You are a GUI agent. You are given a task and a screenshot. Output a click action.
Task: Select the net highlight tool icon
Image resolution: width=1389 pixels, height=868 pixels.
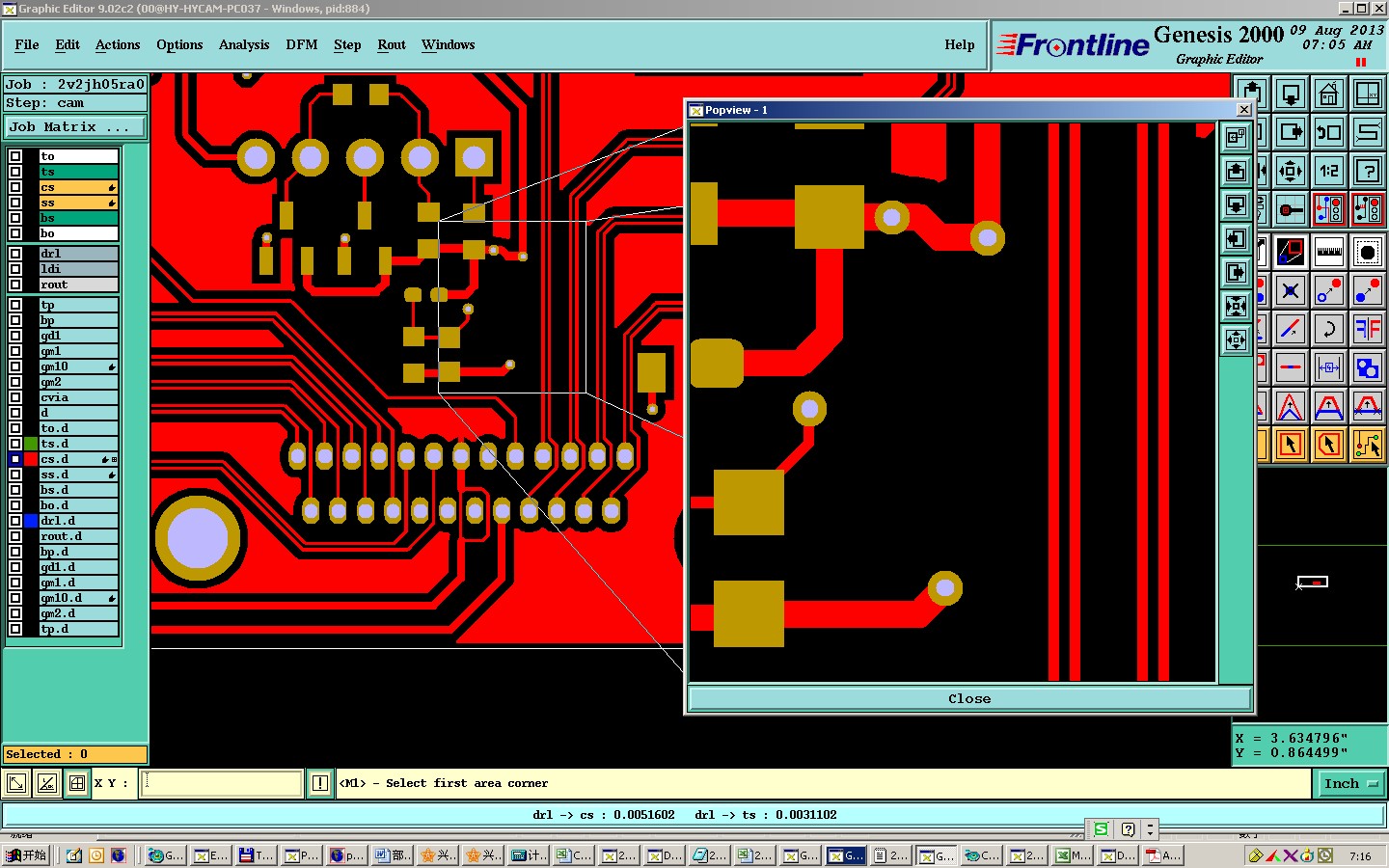[1290, 209]
